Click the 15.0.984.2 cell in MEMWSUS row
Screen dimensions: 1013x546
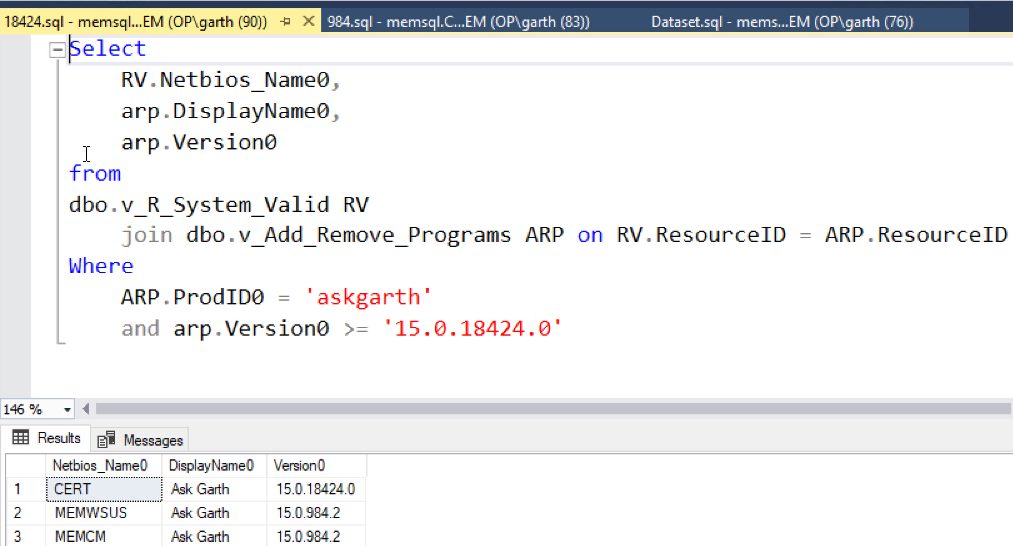[317, 513]
